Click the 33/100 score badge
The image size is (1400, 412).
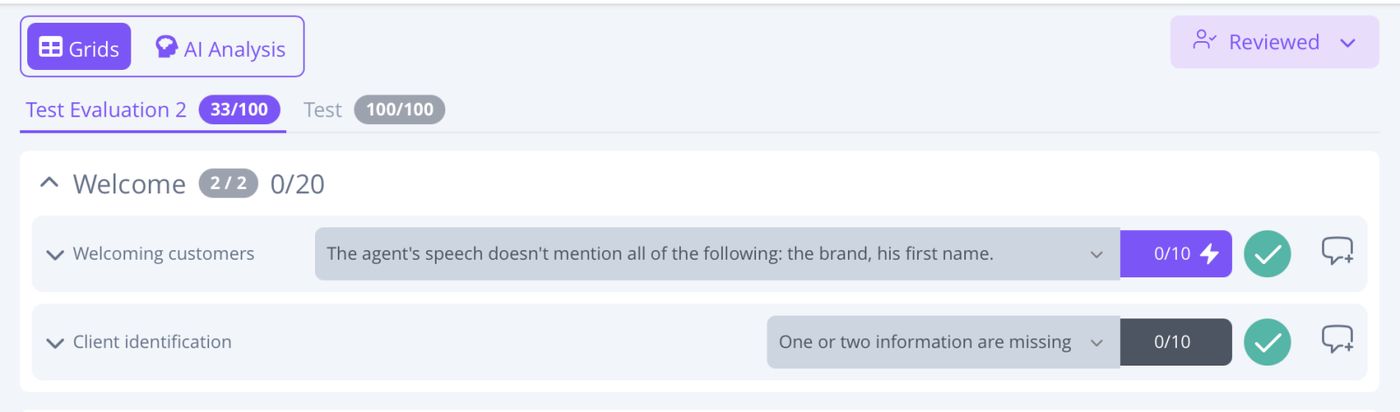click(x=239, y=110)
